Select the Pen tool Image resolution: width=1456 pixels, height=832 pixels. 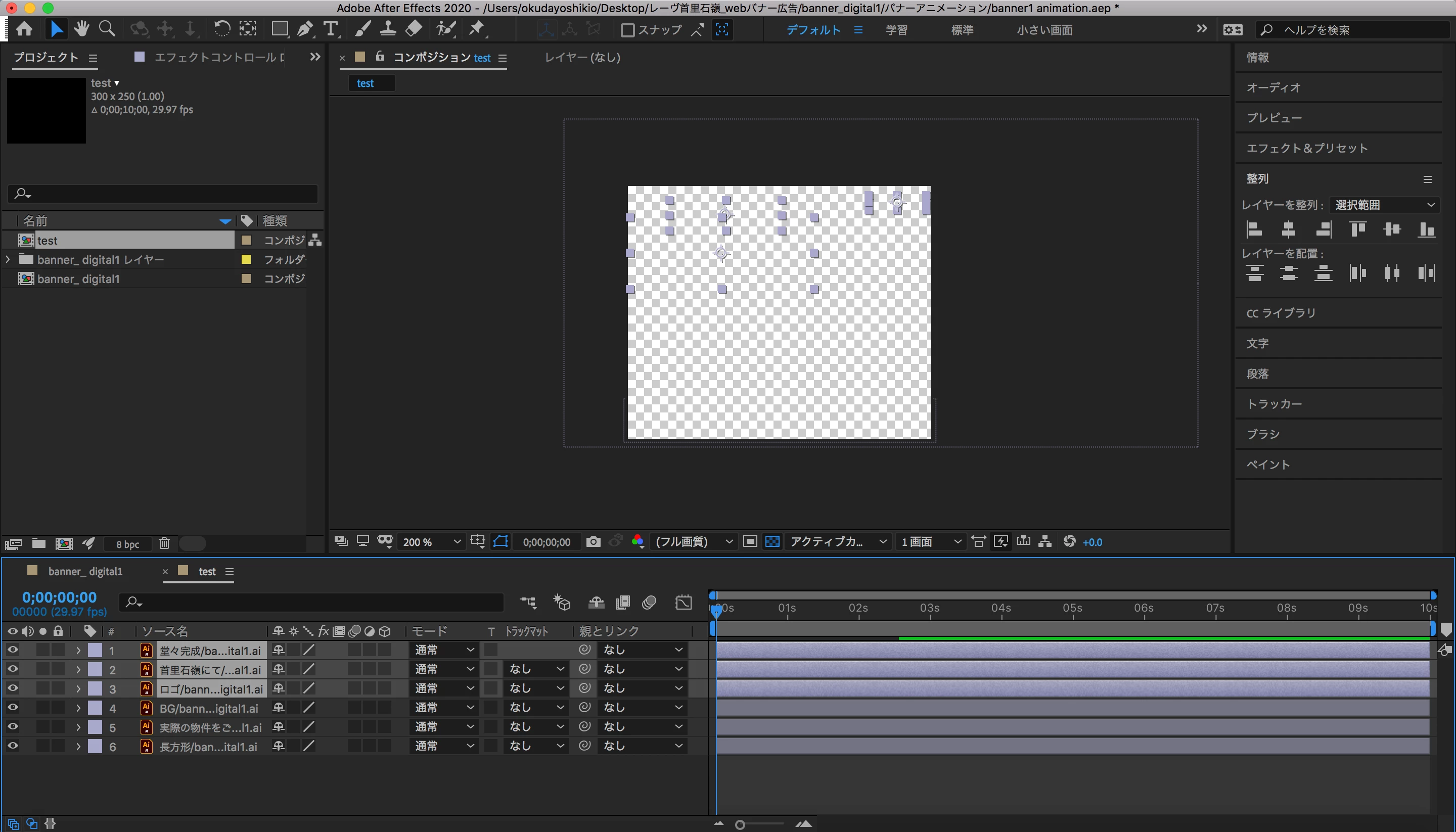(305, 29)
